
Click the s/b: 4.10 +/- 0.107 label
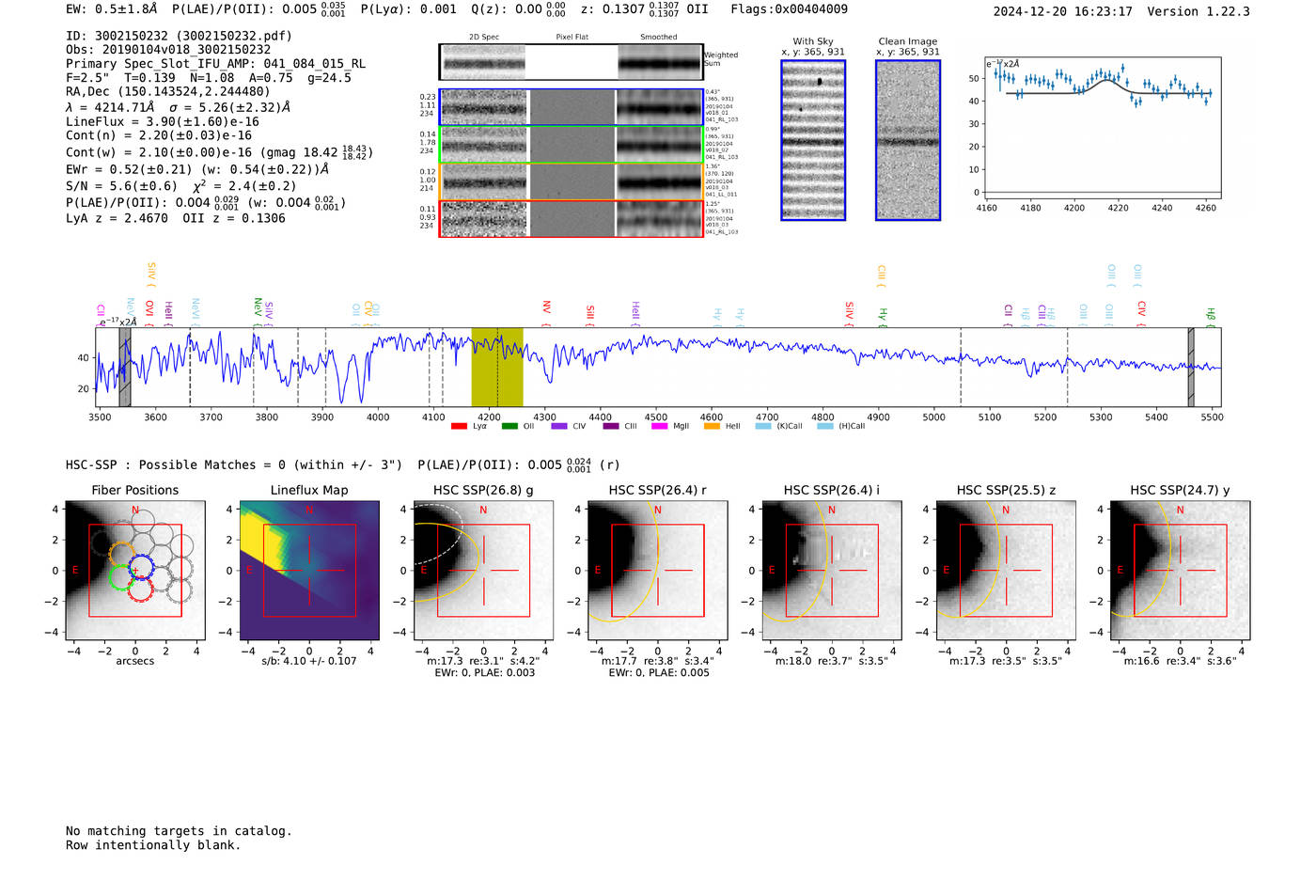(x=309, y=661)
